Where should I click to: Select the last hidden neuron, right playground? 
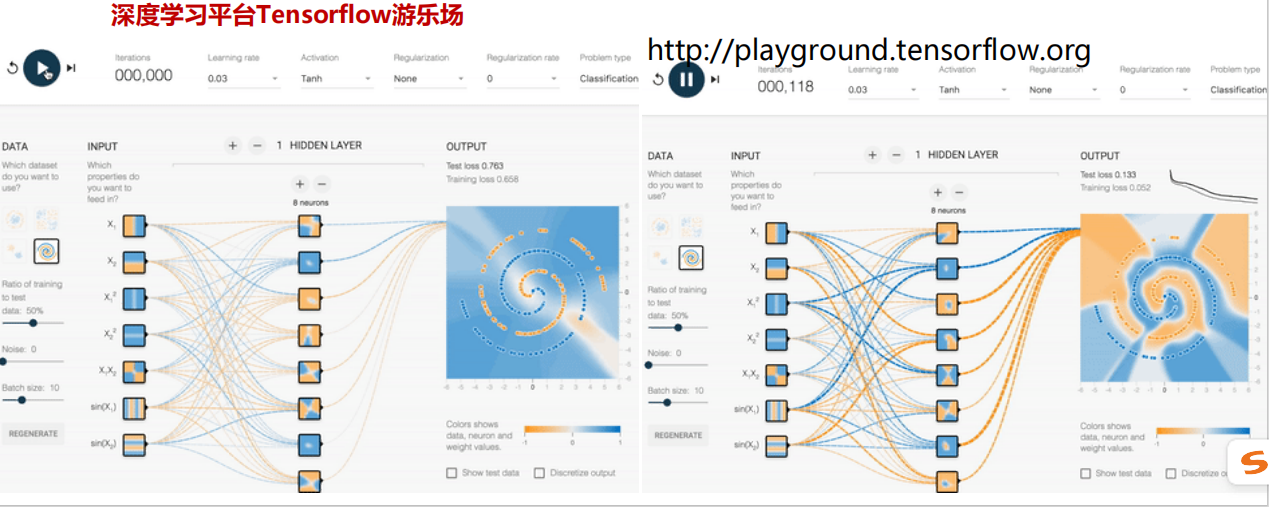point(948,482)
